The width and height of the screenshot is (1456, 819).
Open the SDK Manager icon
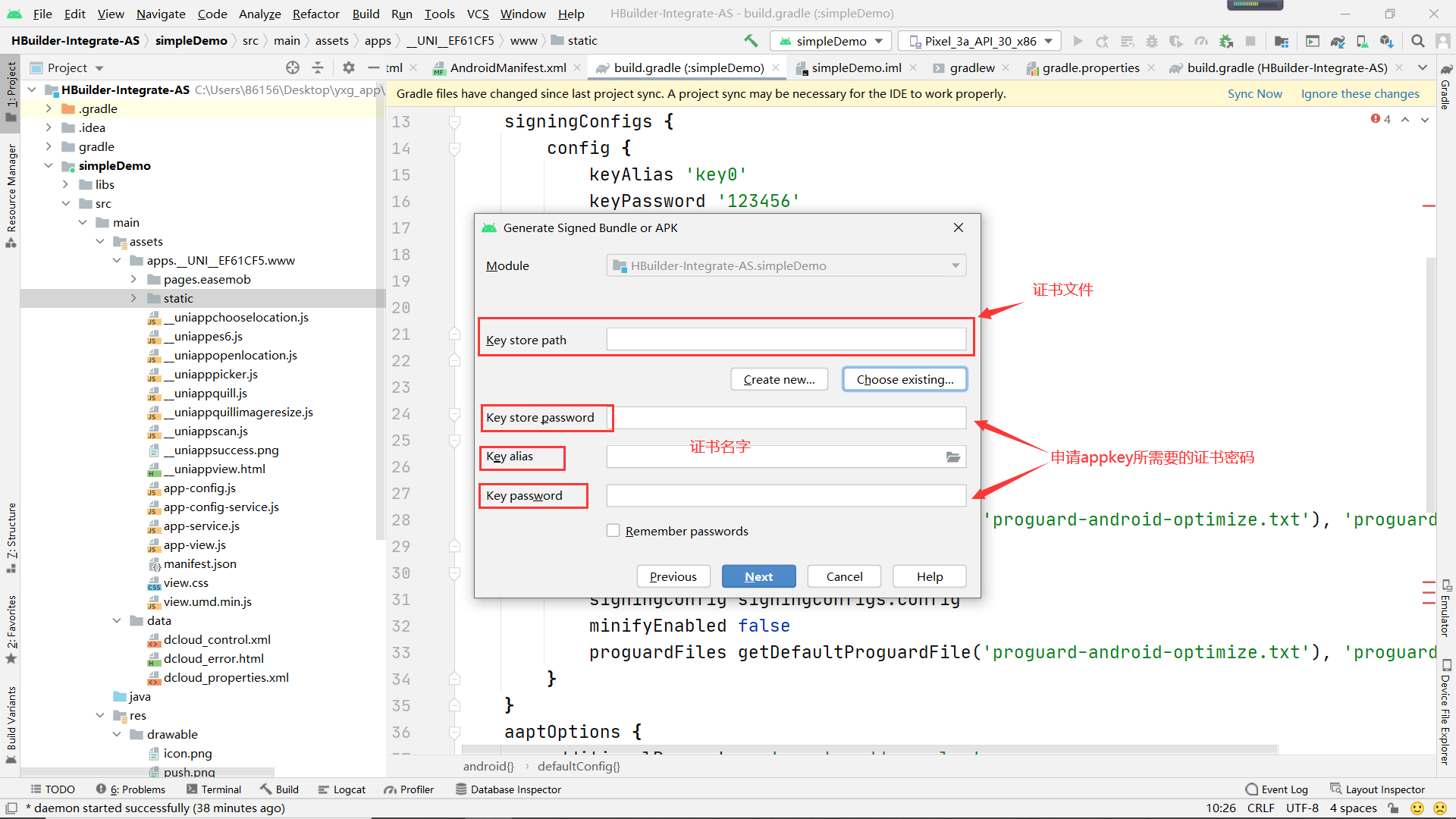pyautogui.click(x=1386, y=41)
